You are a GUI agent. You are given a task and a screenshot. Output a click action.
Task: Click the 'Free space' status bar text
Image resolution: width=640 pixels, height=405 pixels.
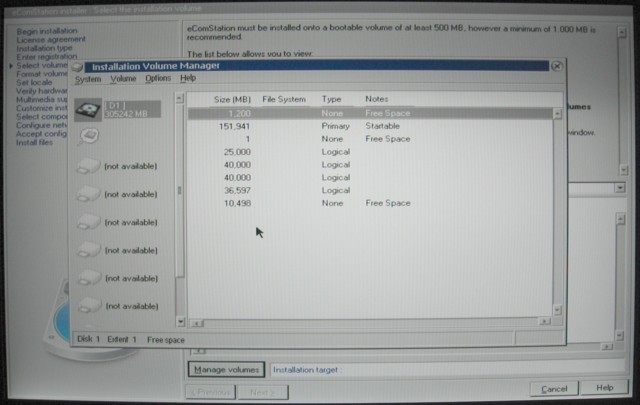(x=166, y=340)
